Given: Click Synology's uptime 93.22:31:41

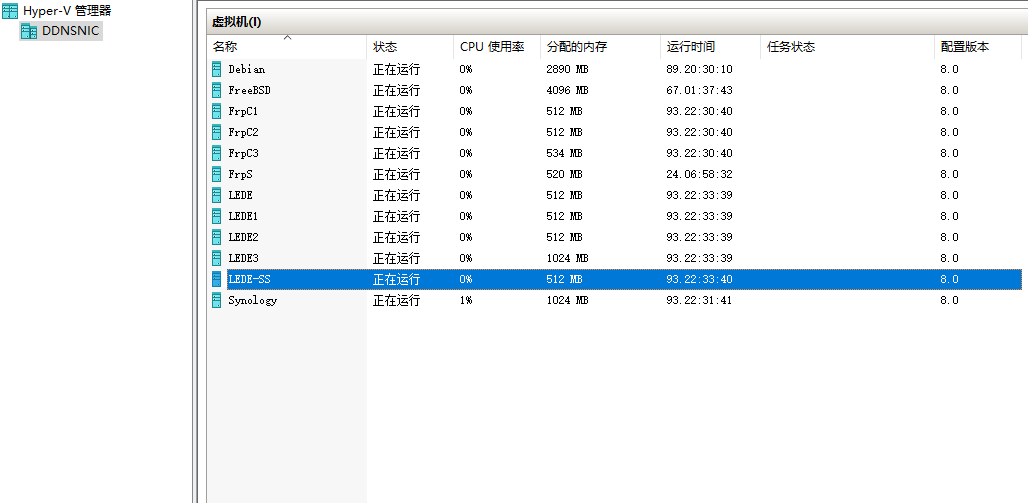Looking at the screenshot, I should point(700,300).
